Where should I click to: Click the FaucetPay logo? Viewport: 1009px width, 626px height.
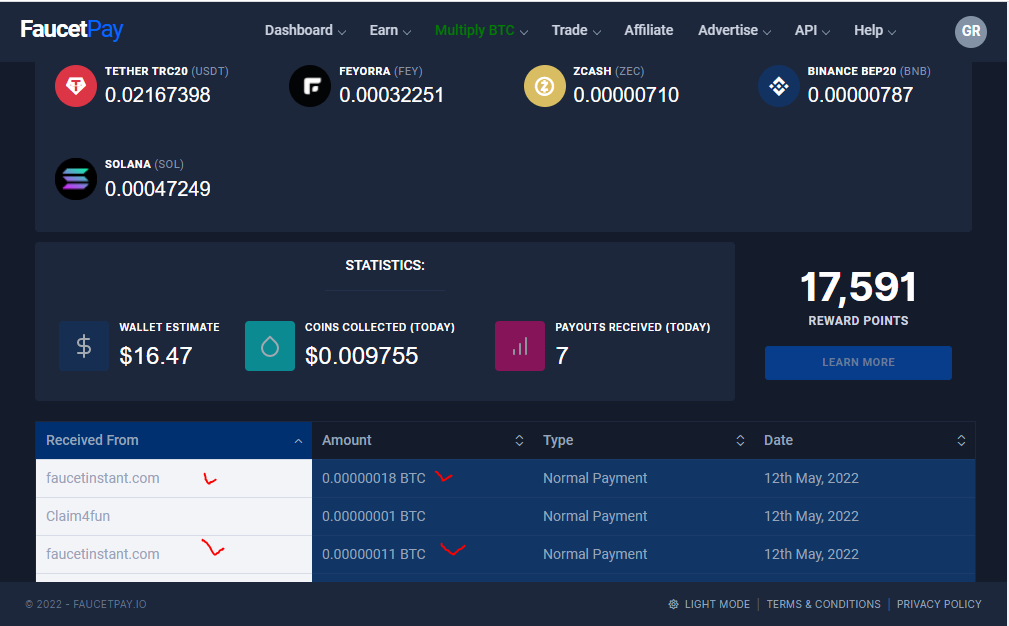(71, 30)
